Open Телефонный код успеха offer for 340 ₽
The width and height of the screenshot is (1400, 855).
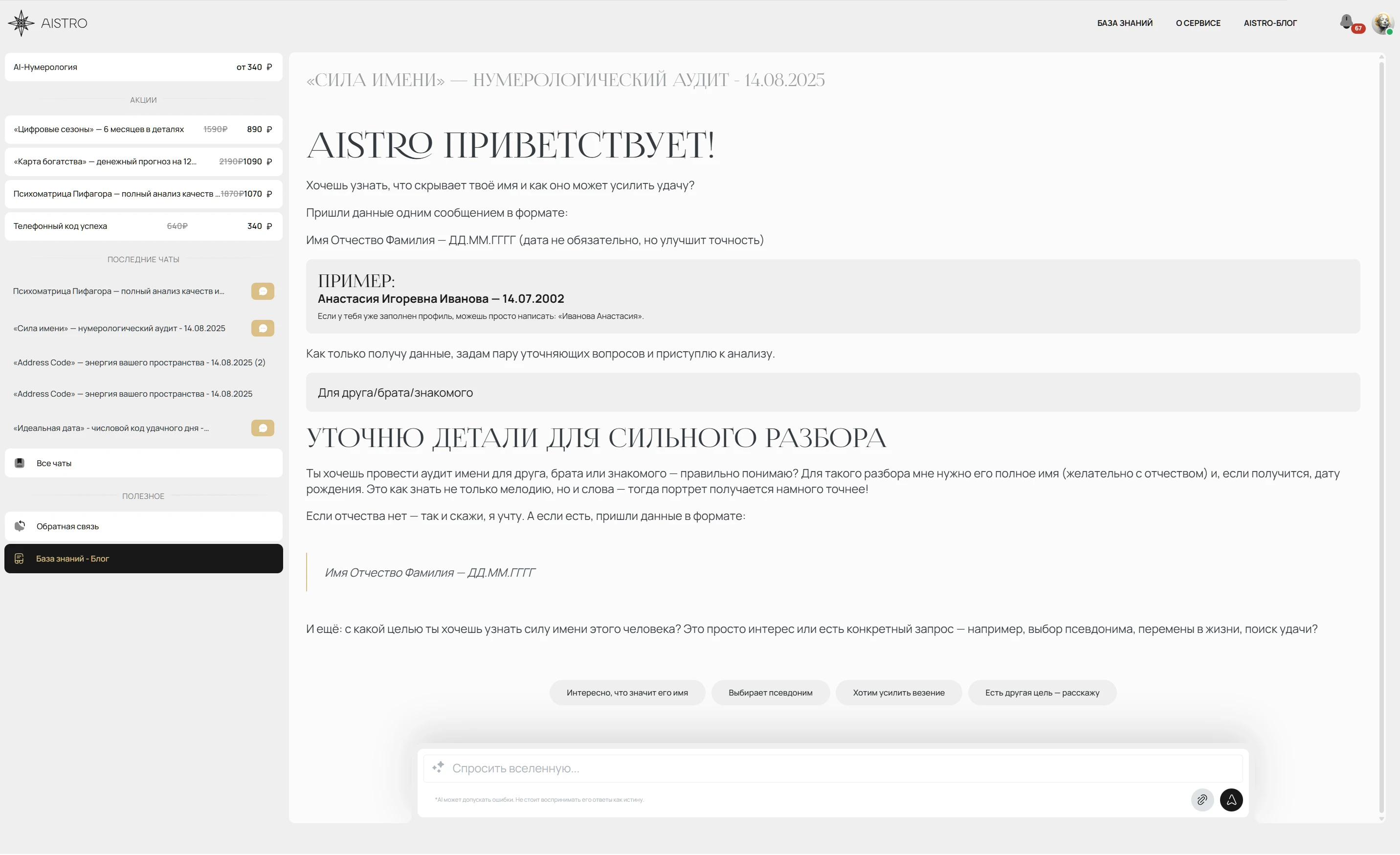(143, 226)
